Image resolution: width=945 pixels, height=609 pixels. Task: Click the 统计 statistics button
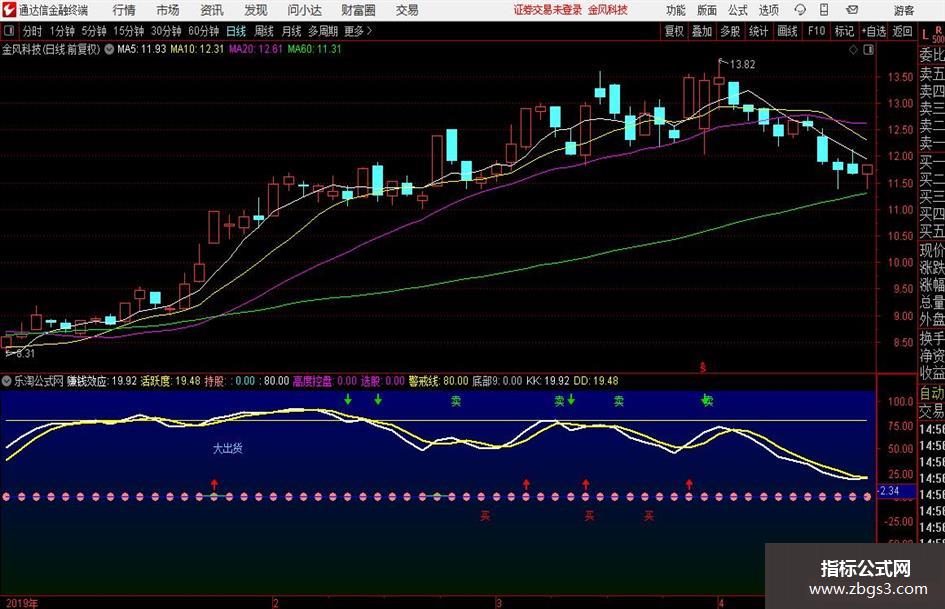tap(758, 31)
